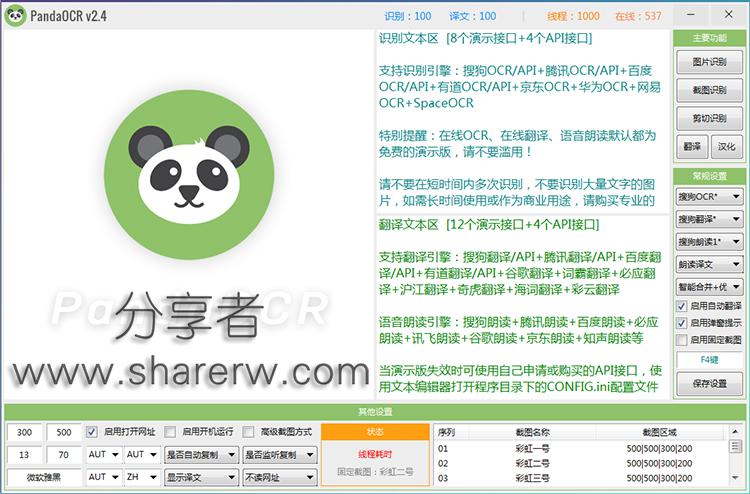Click the F4键 hotkey field

coord(709,360)
